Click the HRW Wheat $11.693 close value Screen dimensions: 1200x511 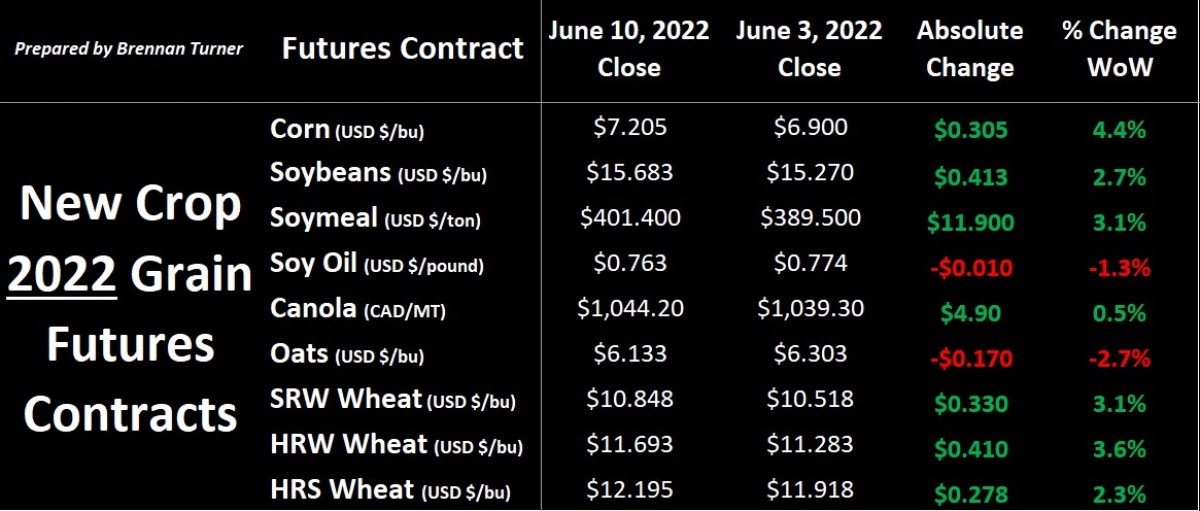coord(629,444)
